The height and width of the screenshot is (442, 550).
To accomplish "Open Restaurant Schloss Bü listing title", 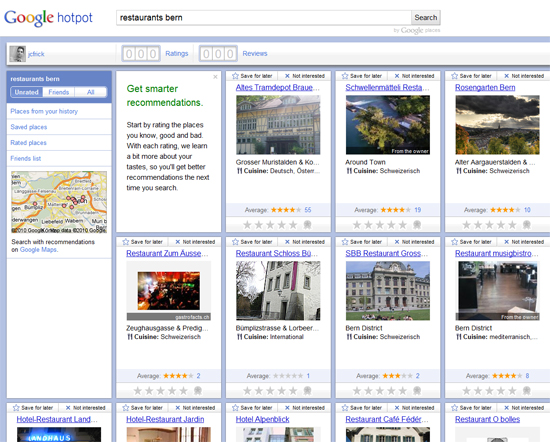I will [x=277, y=253].
